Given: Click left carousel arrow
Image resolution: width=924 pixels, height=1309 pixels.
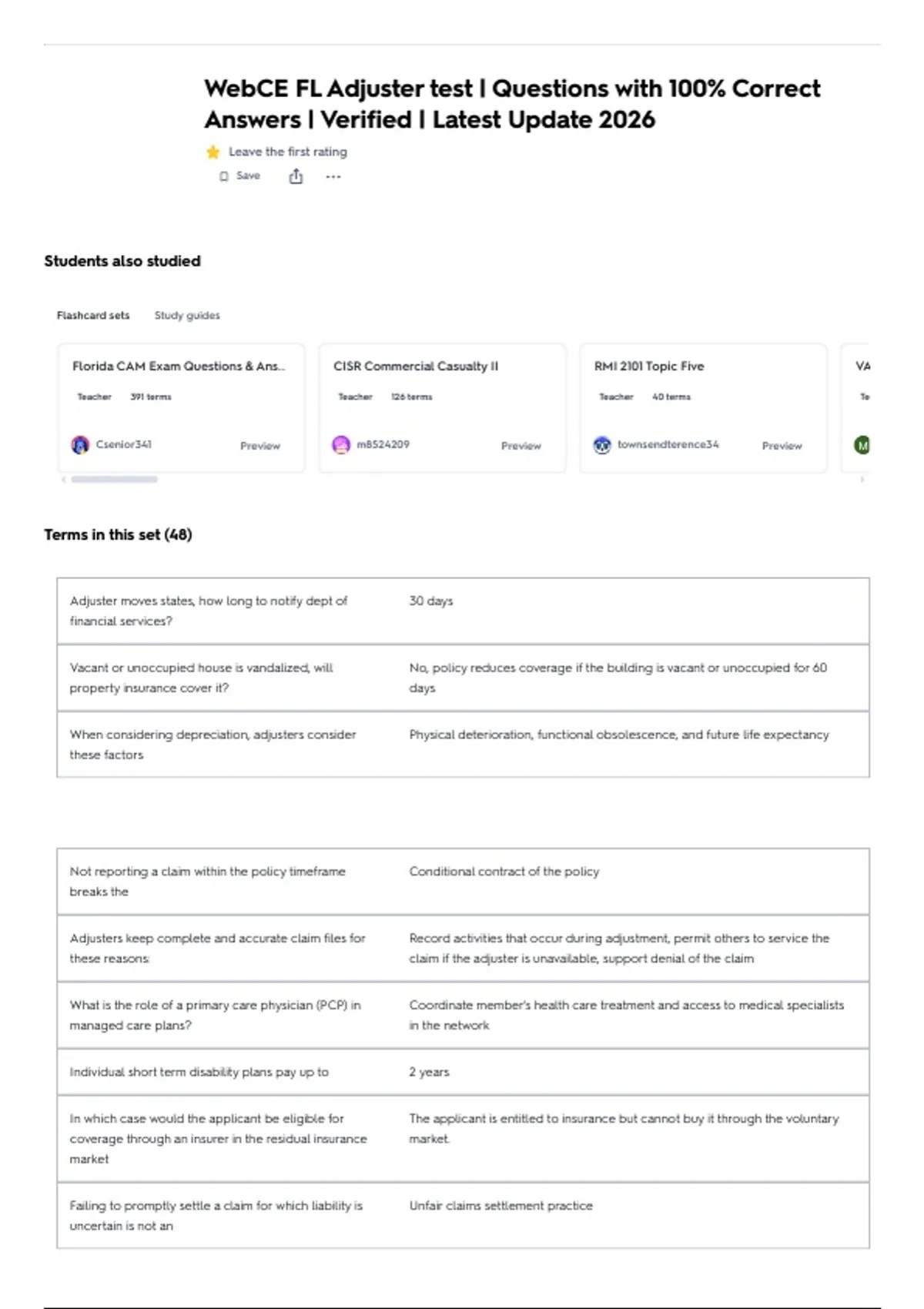Looking at the screenshot, I should pyautogui.click(x=63, y=479).
